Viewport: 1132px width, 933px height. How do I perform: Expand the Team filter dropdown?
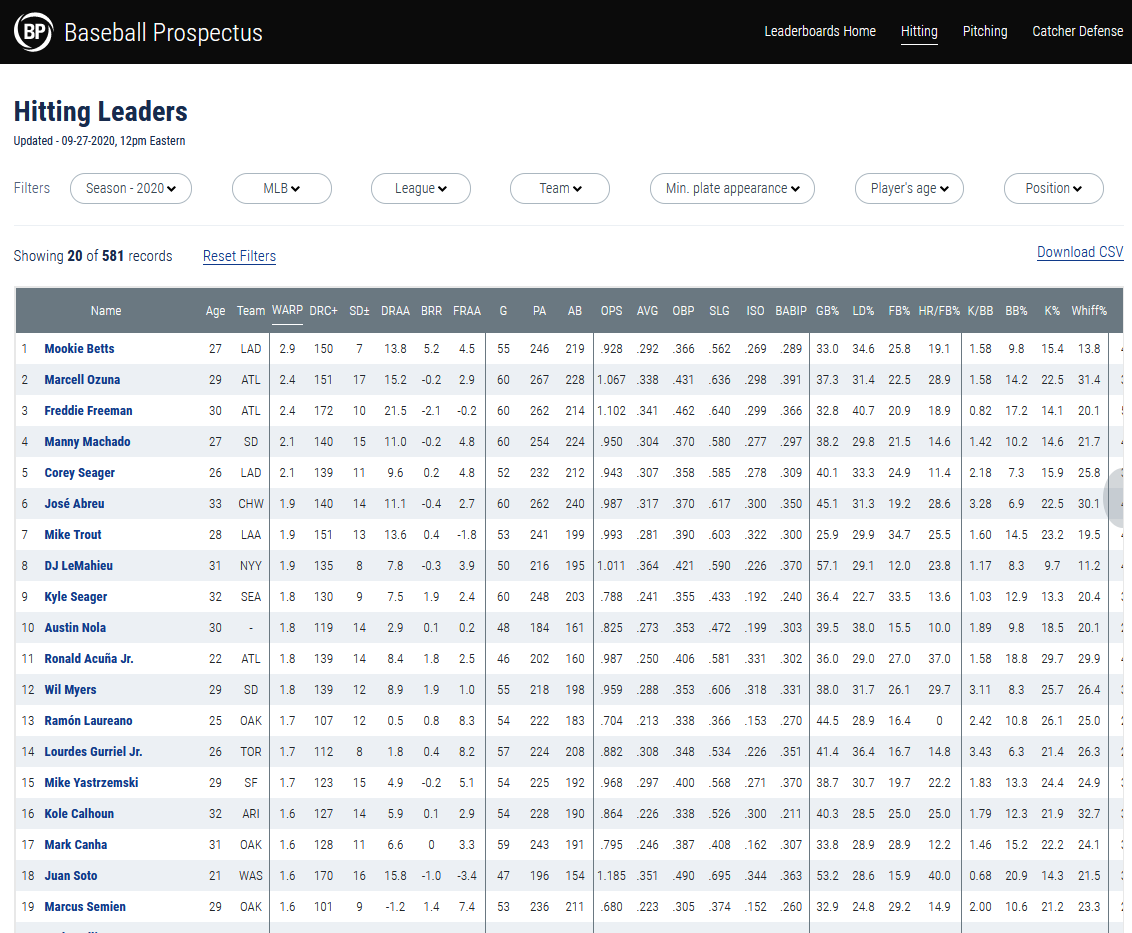coord(560,188)
